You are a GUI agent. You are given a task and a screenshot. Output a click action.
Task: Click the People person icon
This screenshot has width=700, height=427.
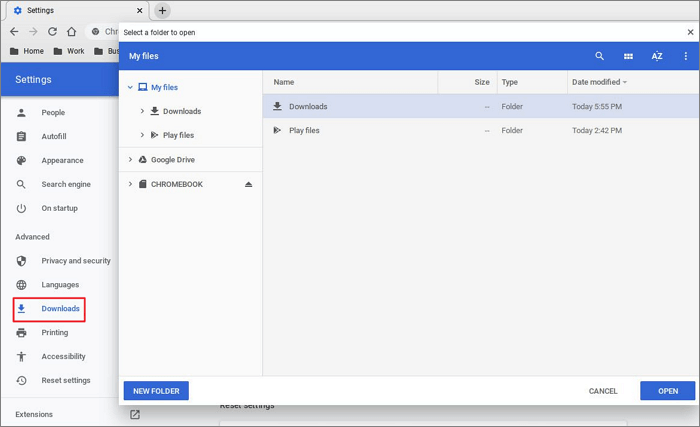coord(21,113)
